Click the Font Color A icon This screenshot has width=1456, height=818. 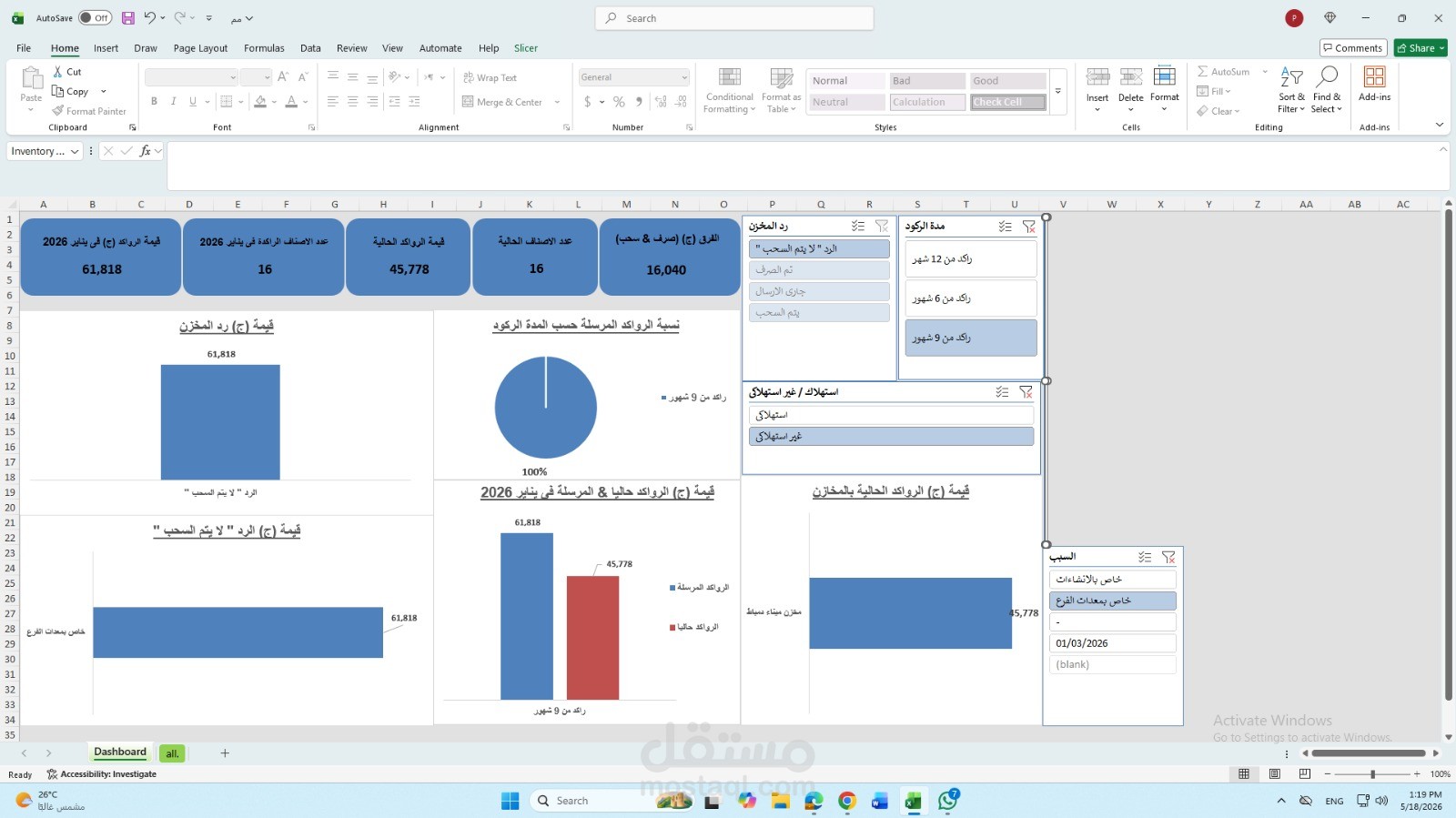point(291,101)
